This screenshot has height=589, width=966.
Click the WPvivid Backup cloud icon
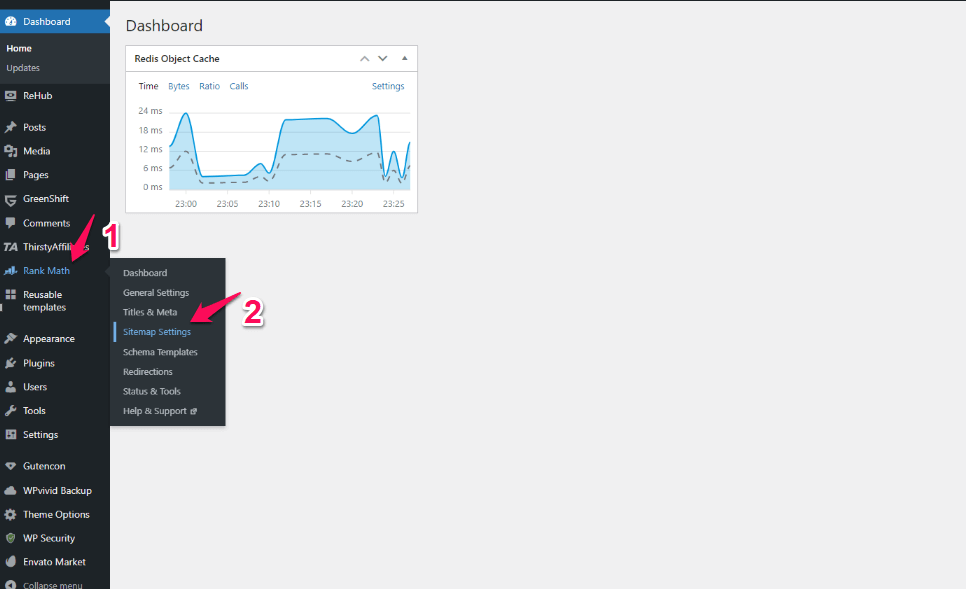(10, 490)
